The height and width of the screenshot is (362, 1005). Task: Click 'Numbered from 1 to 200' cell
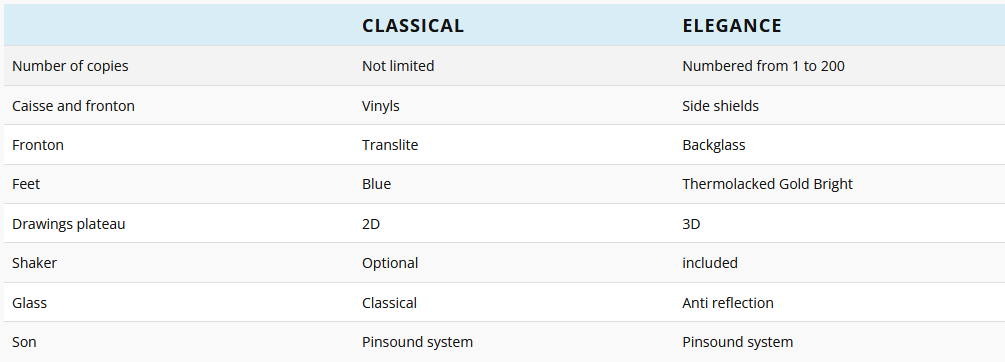pos(763,66)
